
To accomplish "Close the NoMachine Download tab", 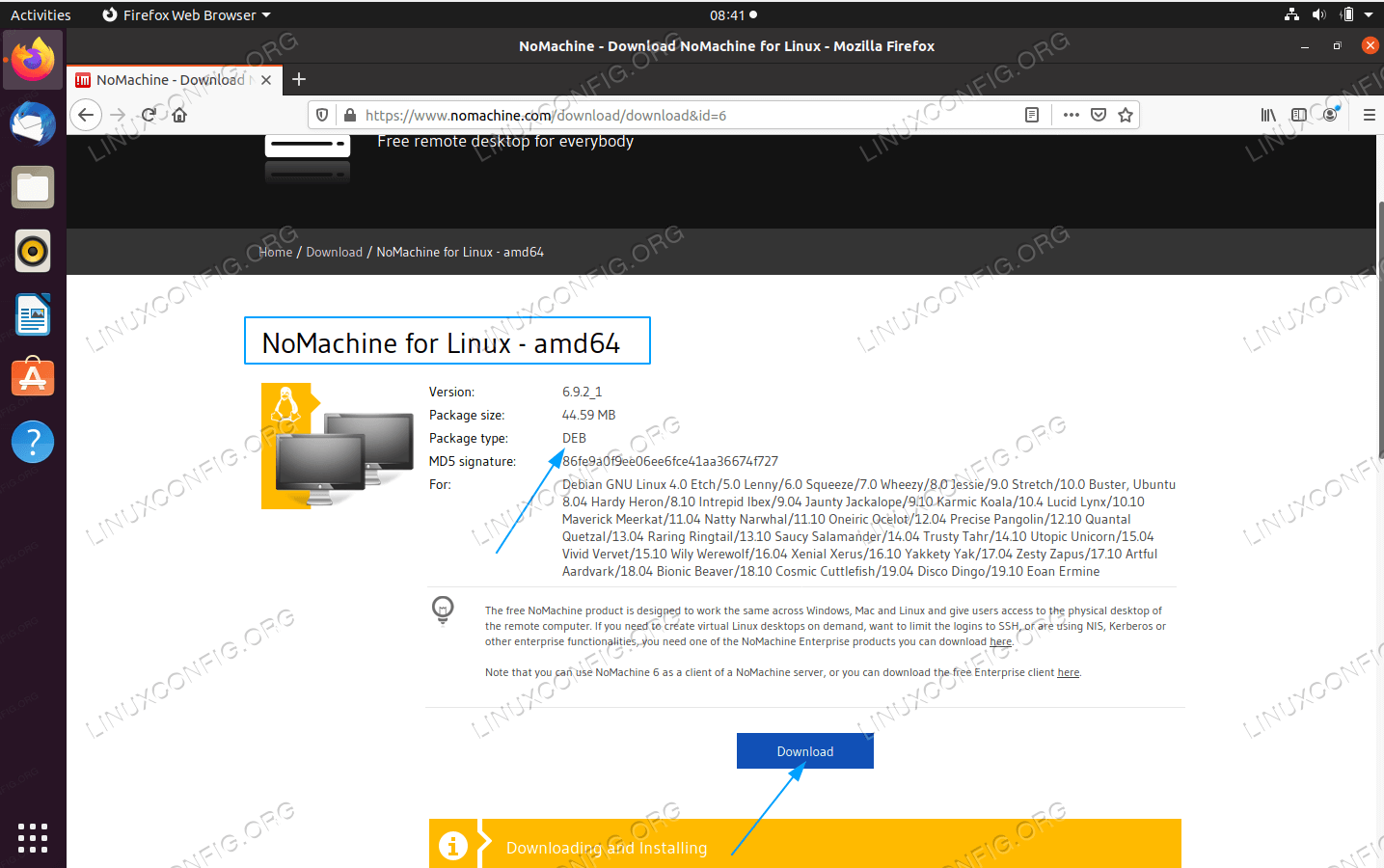I will (x=266, y=80).
